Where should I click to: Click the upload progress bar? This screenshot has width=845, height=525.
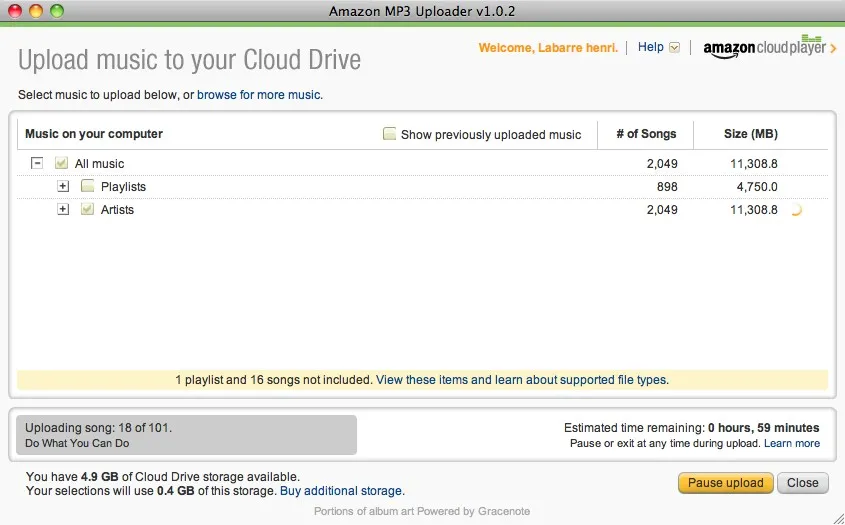click(186, 435)
